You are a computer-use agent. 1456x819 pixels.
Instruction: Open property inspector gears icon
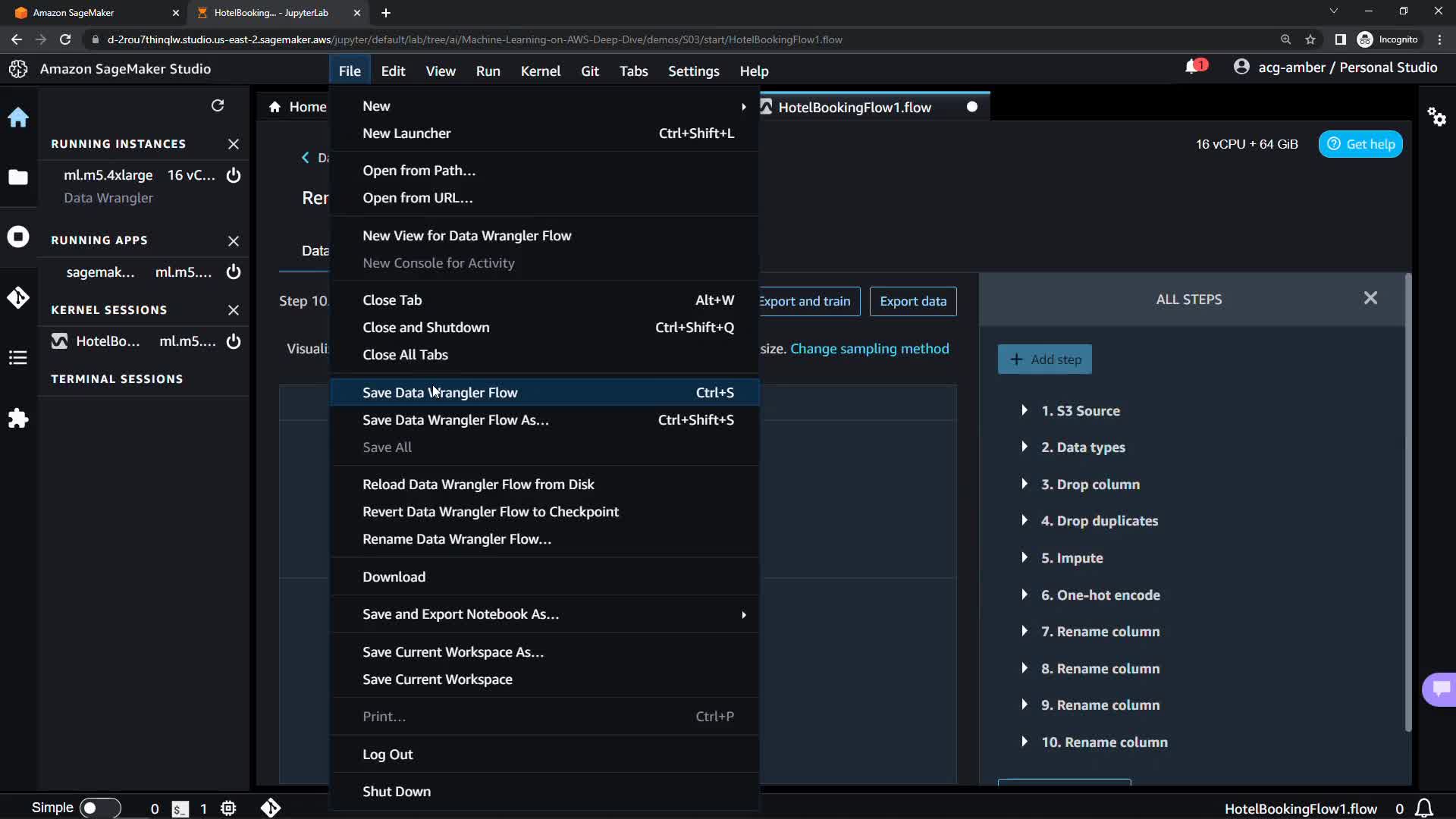[1436, 117]
